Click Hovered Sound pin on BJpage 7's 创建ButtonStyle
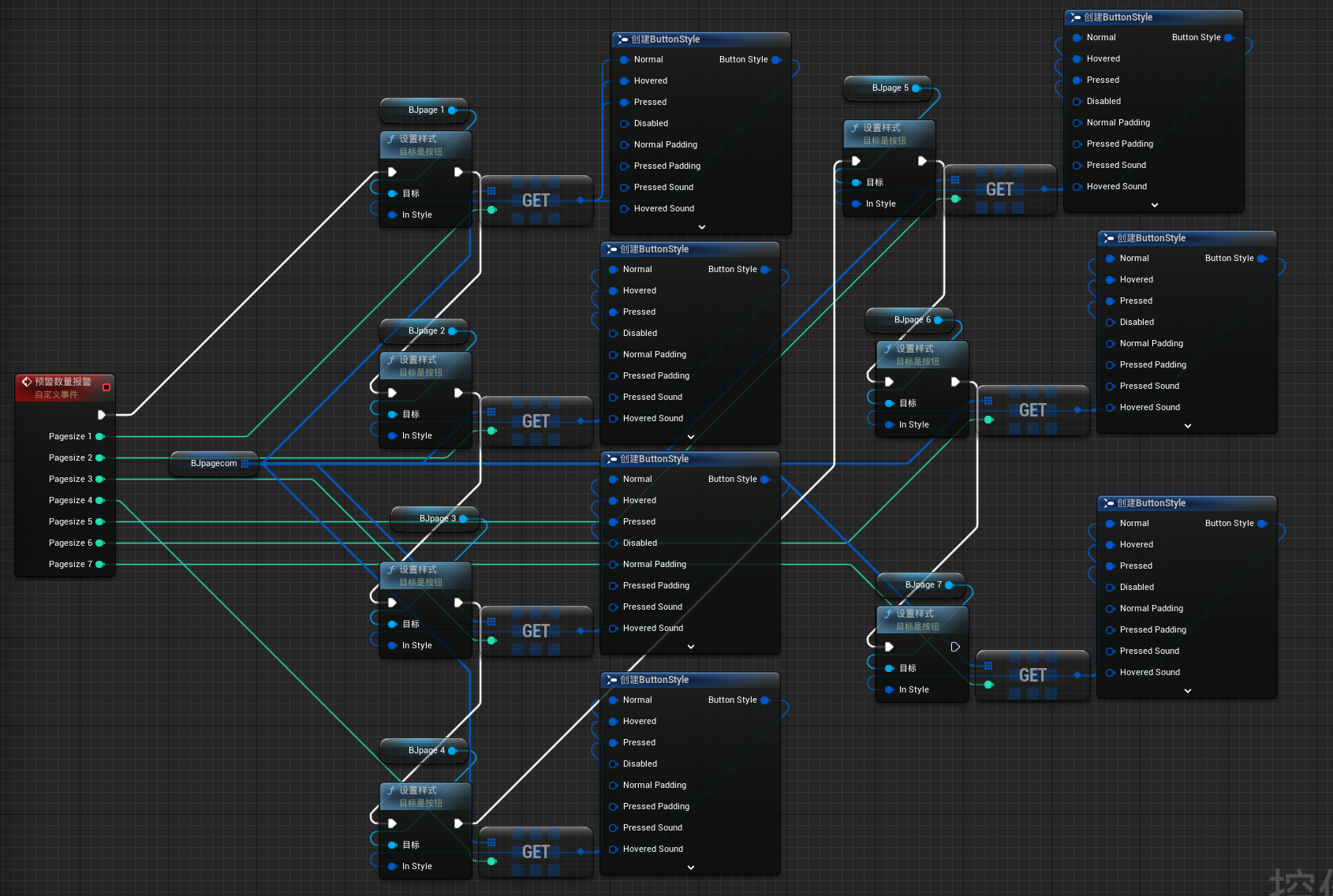The width and height of the screenshot is (1333, 896). point(1111,673)
